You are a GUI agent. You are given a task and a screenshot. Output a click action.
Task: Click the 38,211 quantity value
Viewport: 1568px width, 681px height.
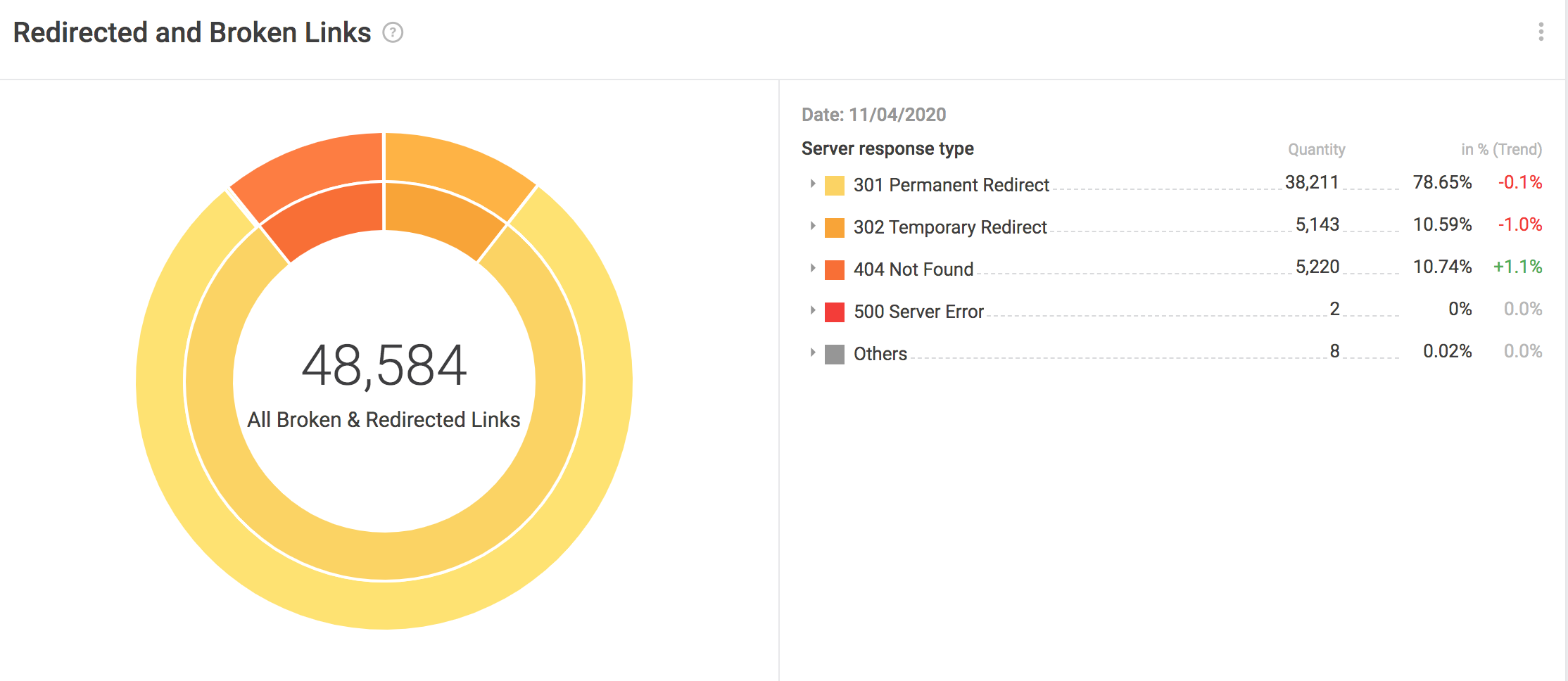[x=1312, y=182]
